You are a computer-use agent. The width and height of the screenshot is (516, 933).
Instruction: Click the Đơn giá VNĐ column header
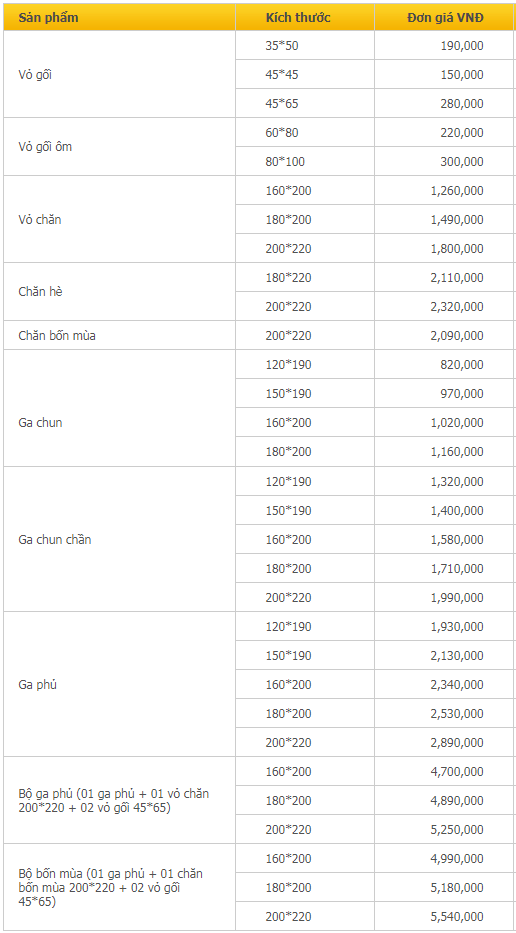pos(443,17)
